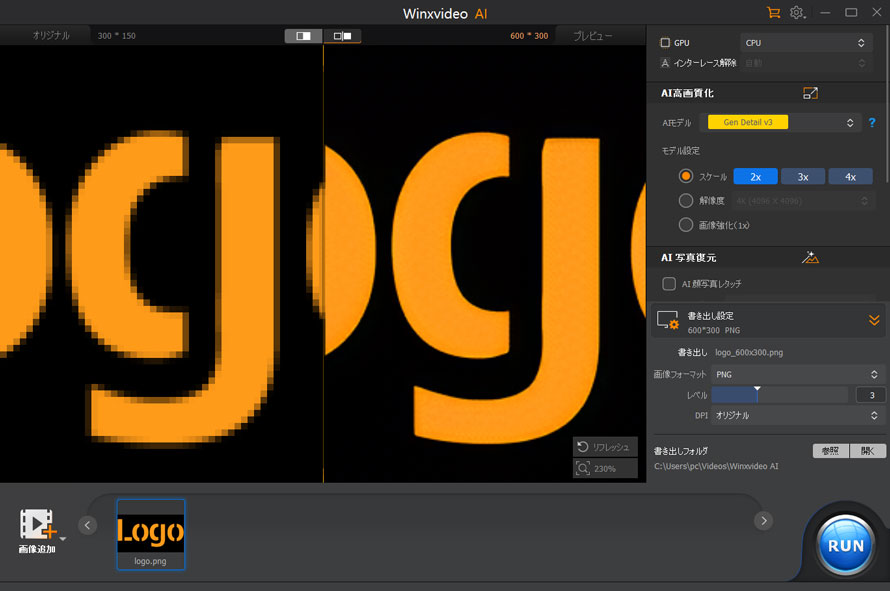The image size is (890, 591).
Task: Click the 画像追加 add image icon
Action: coord(37,524)
